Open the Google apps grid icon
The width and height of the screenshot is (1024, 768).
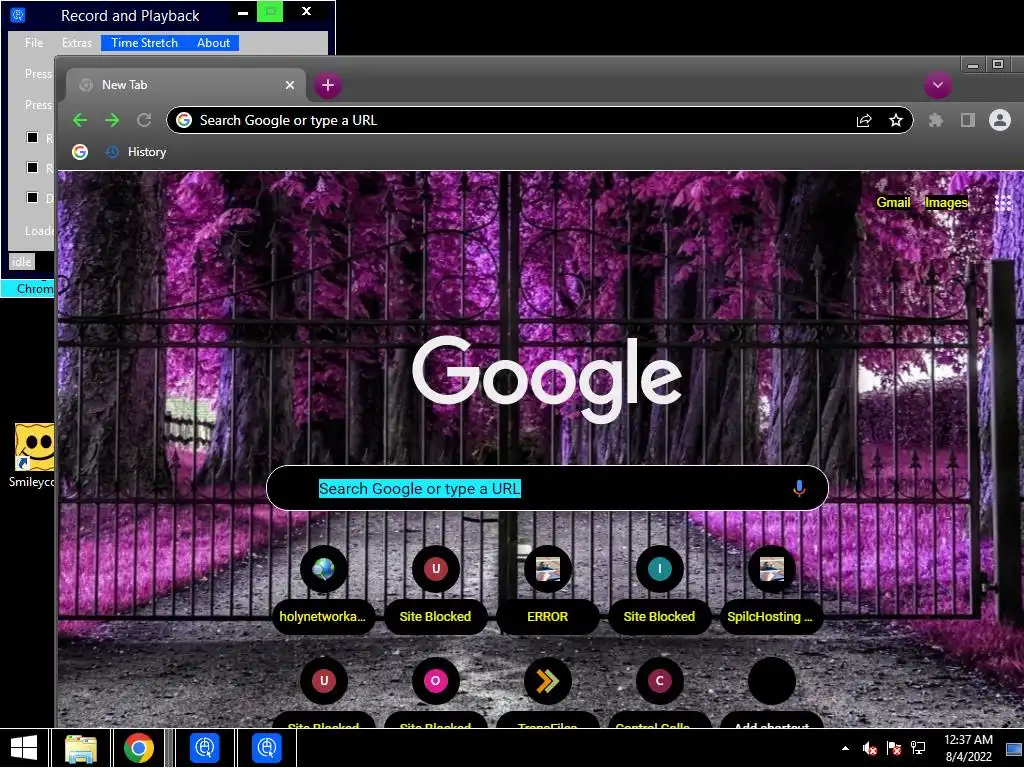[x=1002, y=202]
